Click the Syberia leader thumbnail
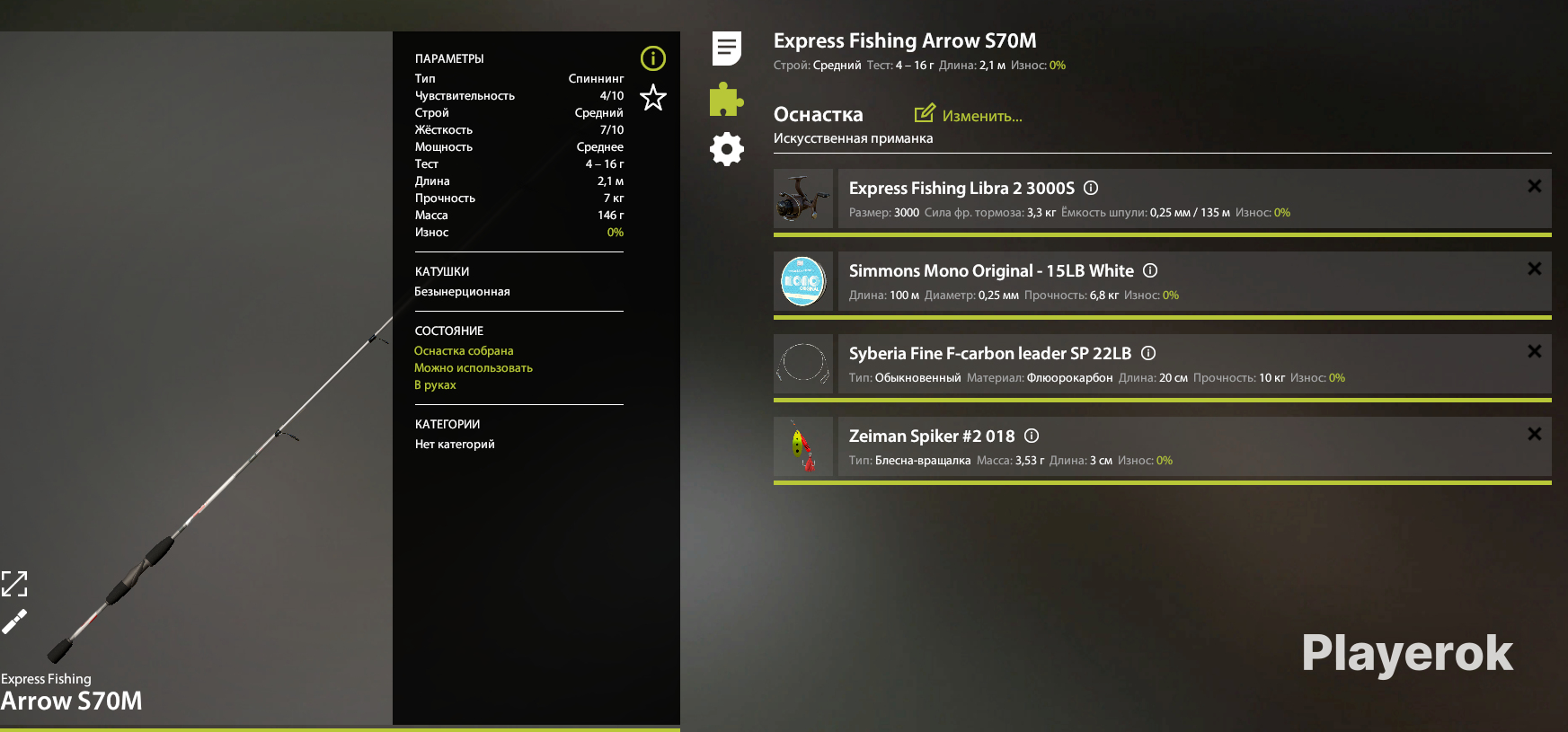 (803, 364)
